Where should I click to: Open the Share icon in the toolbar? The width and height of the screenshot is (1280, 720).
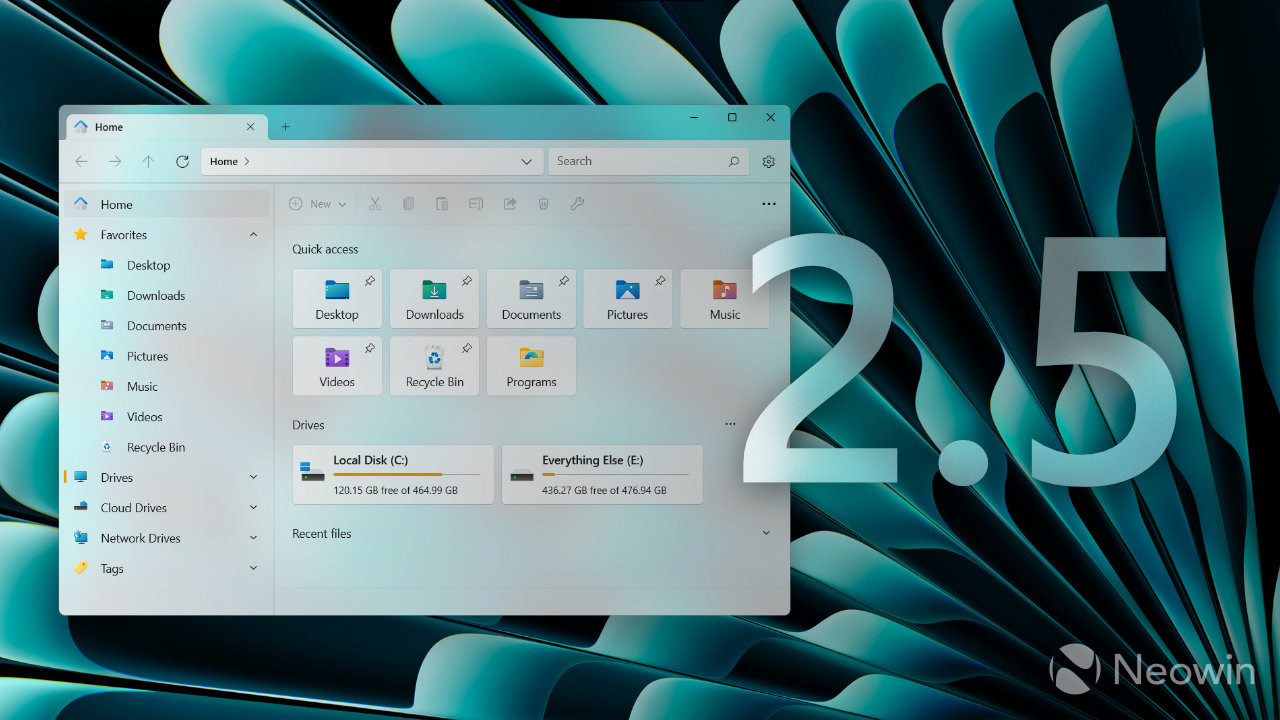pyautogui.click(x=509, y=203)
